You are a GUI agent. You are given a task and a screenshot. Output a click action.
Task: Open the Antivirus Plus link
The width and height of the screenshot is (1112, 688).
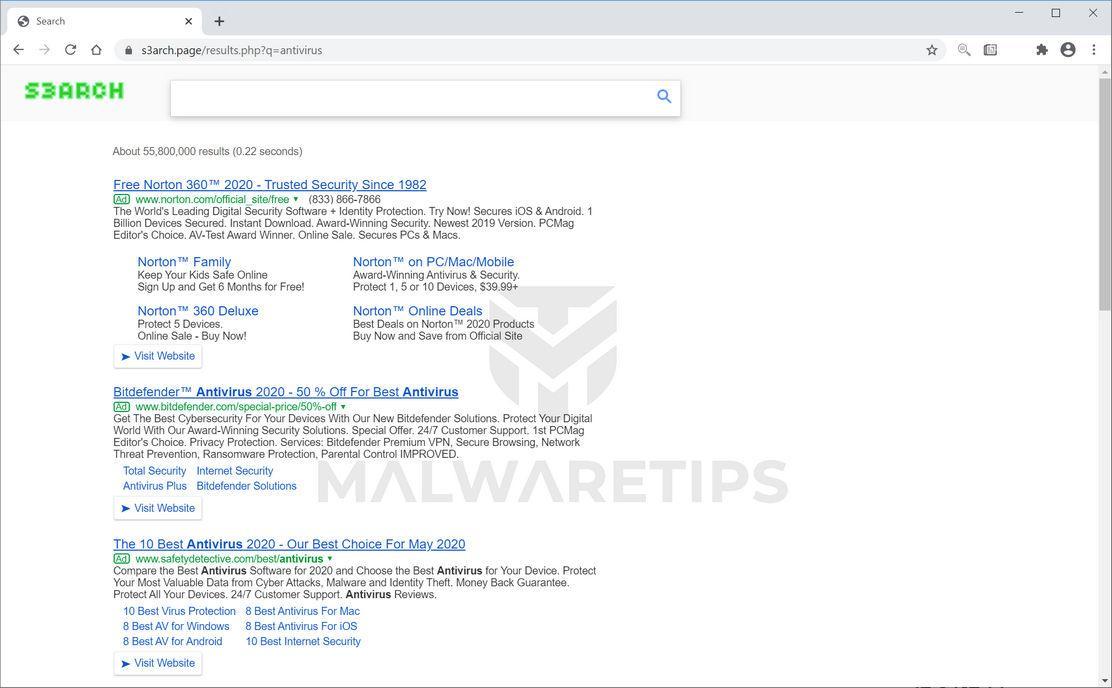[x=155, y=486]
